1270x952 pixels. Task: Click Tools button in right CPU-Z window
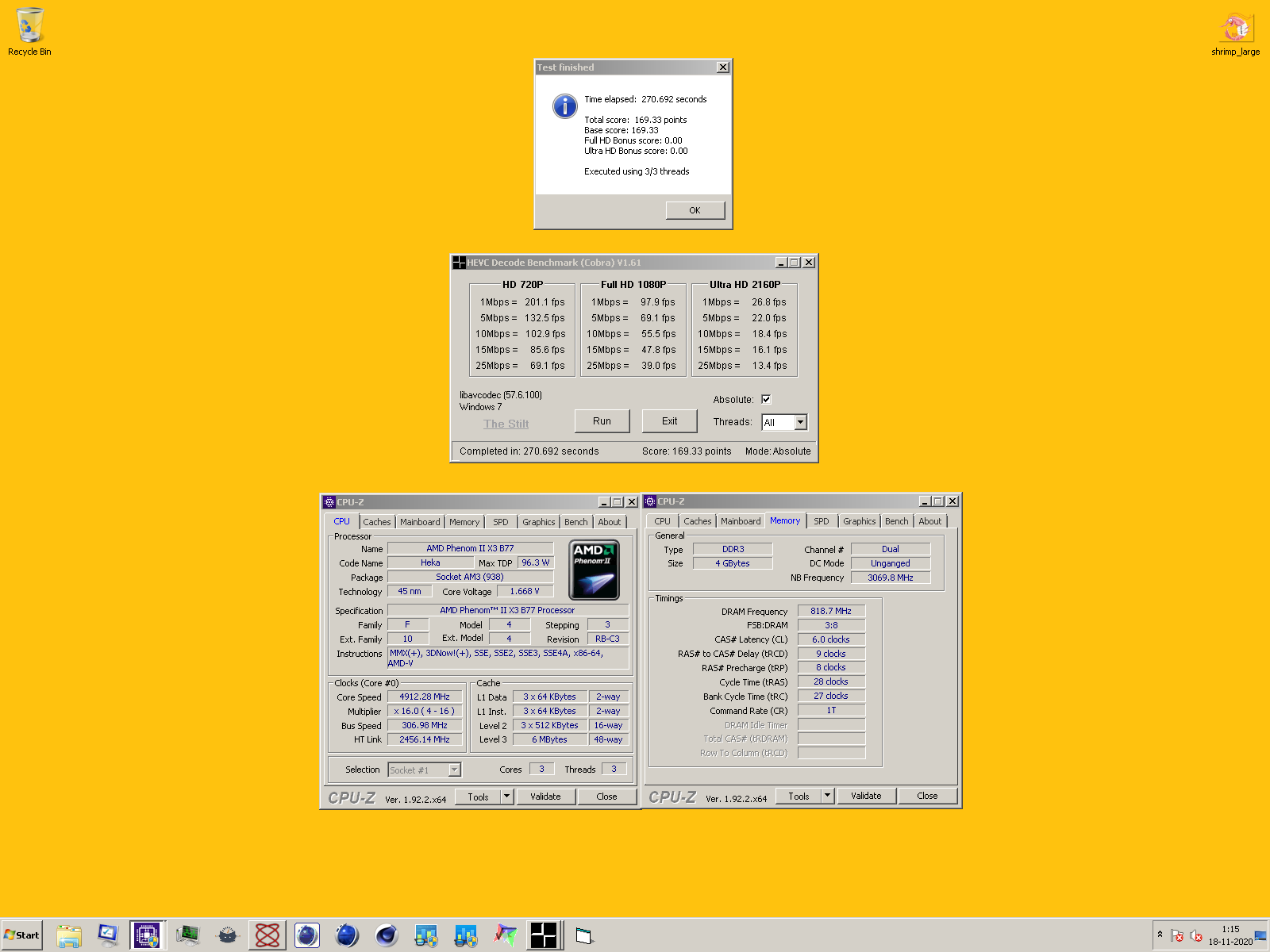pos(799,796)
